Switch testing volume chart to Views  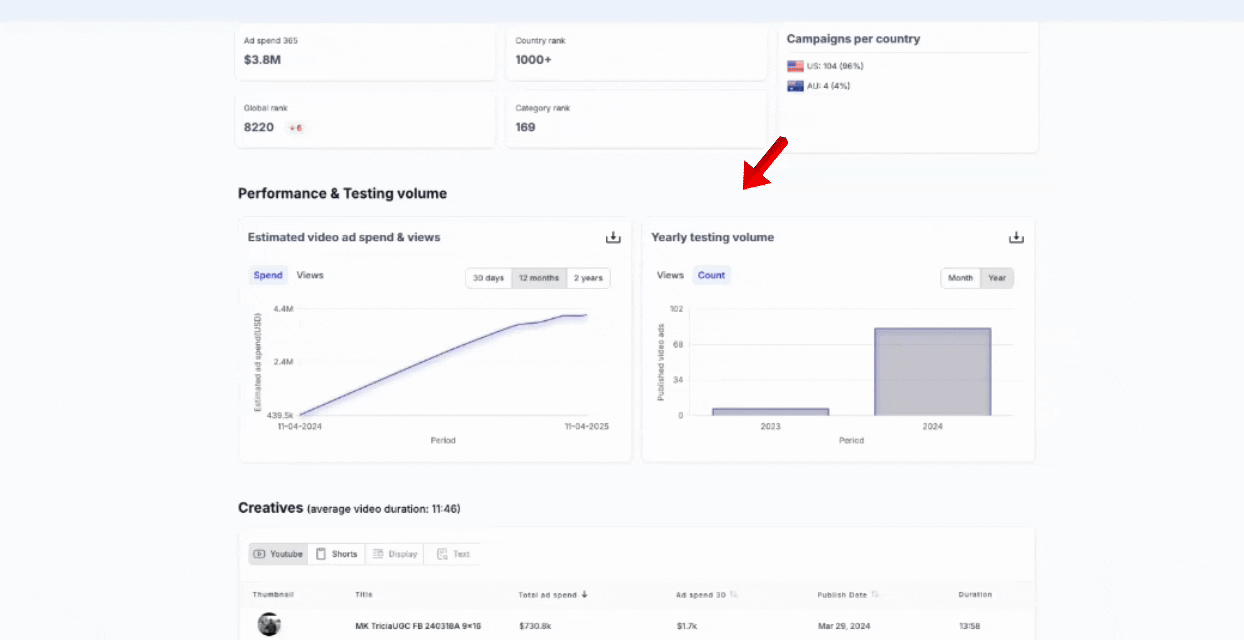[x=670, y=275]
